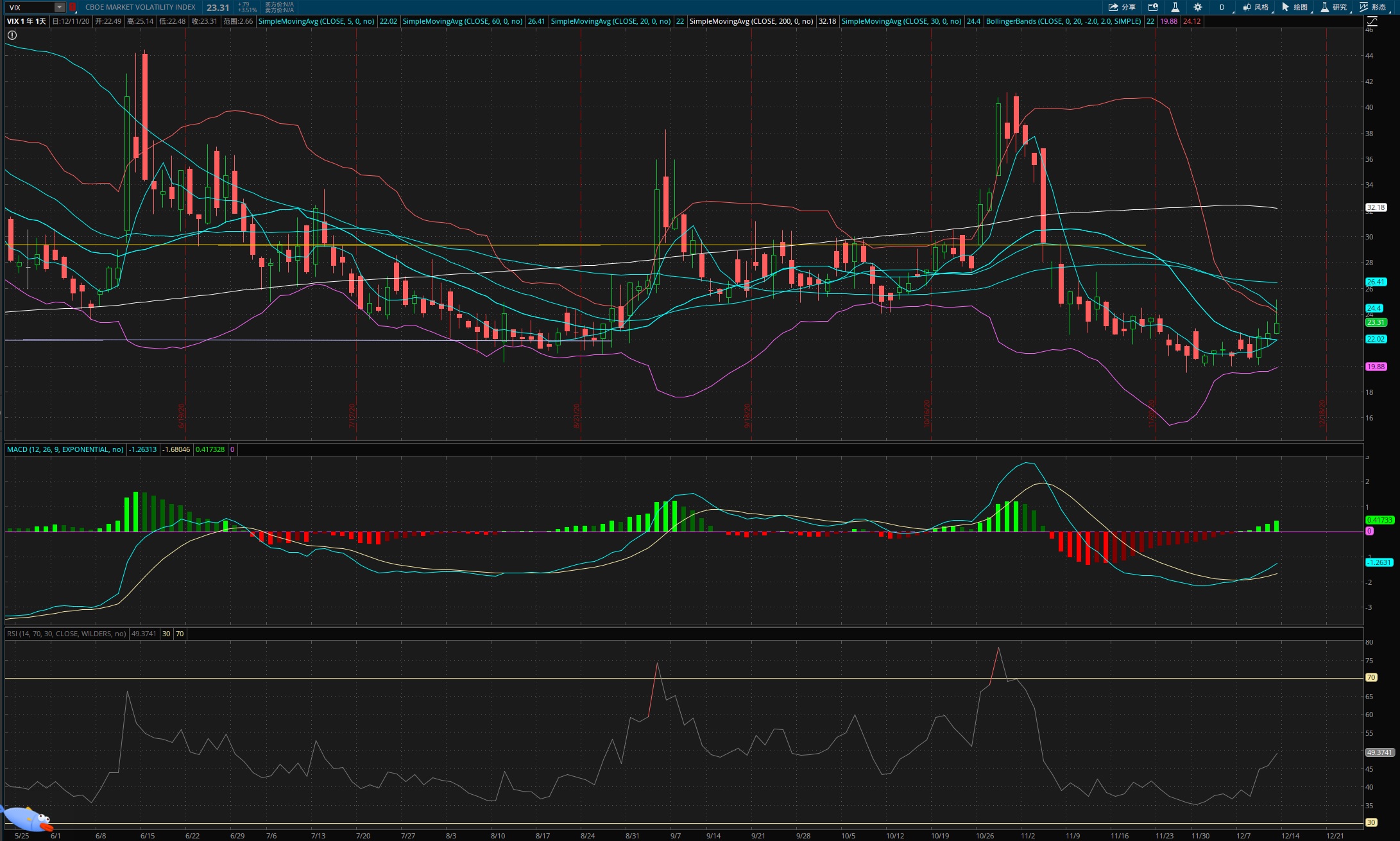The width and height of the screenshot is (1400, 841).
Task: Open the D timeframe dropdown
Action: point(1224,7)
